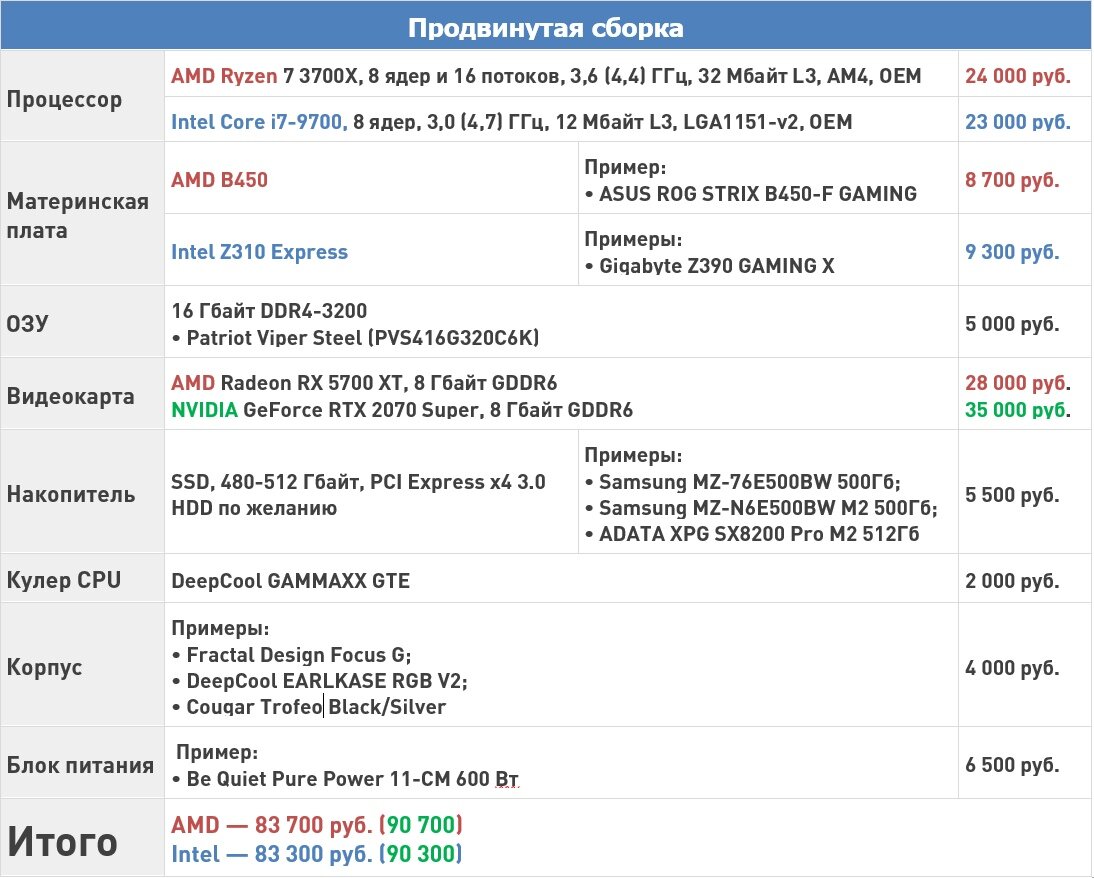Select the 'Видеокарта' row label
The height and width of the screenshot is (878, 1094).
(70, 396)
